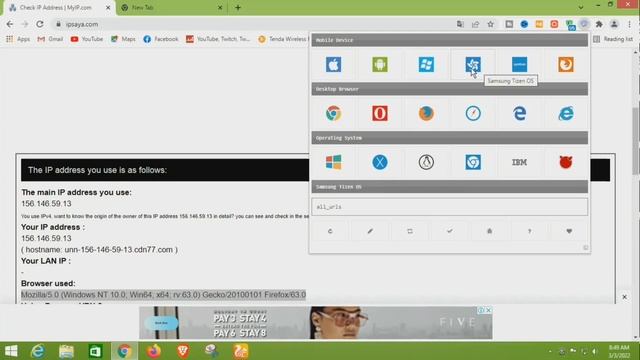This screenshot has height=360, width=640.
Task: Open the Reading list panel
Action: (613, 39)
